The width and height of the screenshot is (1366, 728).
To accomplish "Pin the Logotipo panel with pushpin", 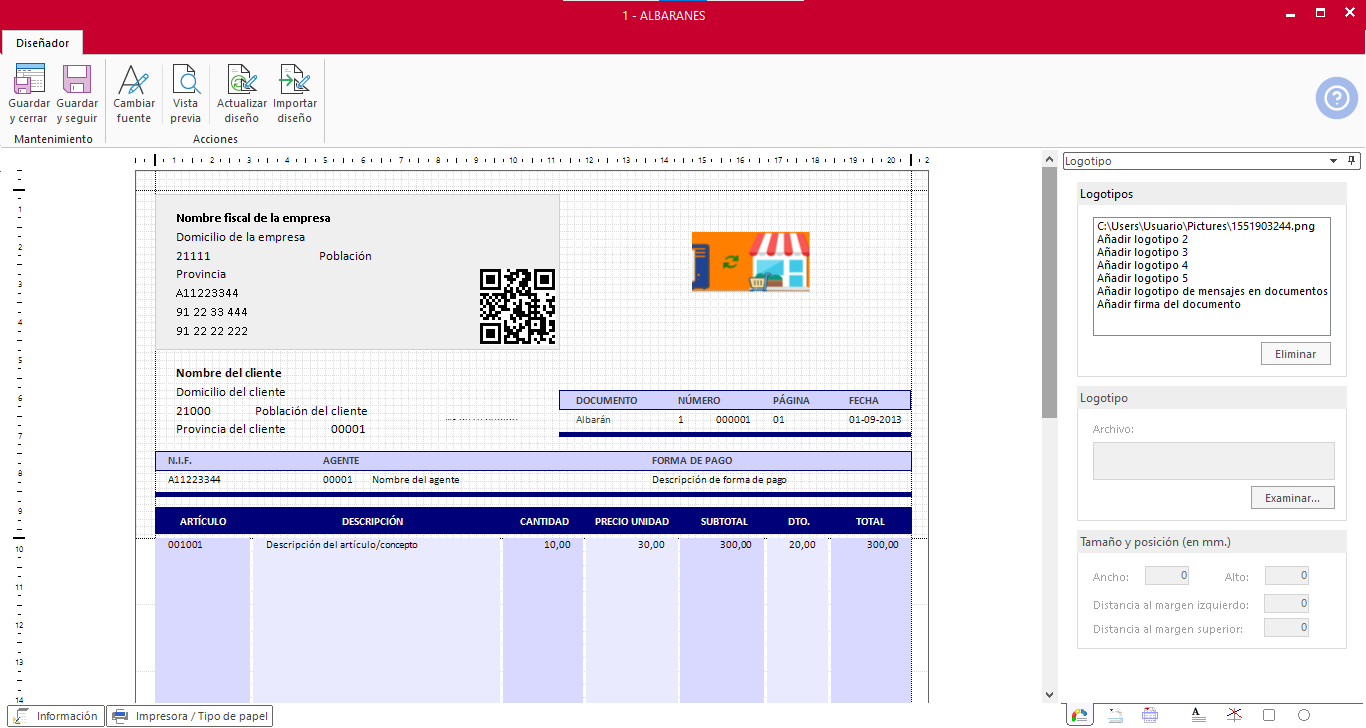I will tap(1353, 160).
